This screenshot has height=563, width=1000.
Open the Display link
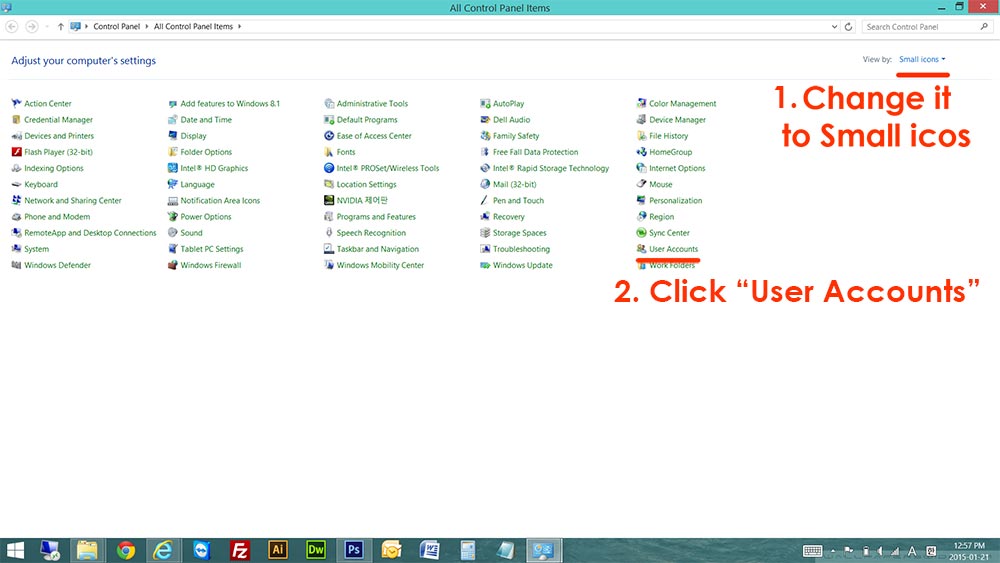click(193, 136)
